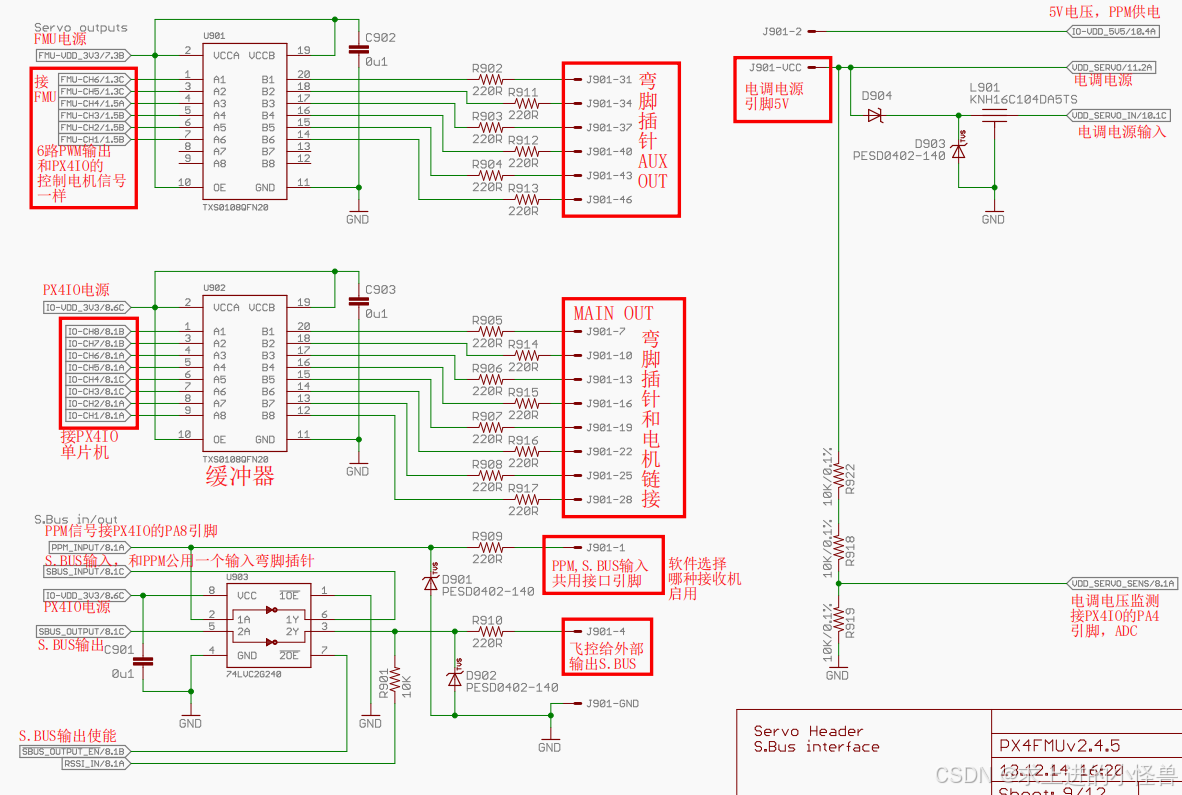Image resolution: width=1182 pixels, height=795 pixels.
Task: Select the R909 resistor symbol
Action: point(491,548)
